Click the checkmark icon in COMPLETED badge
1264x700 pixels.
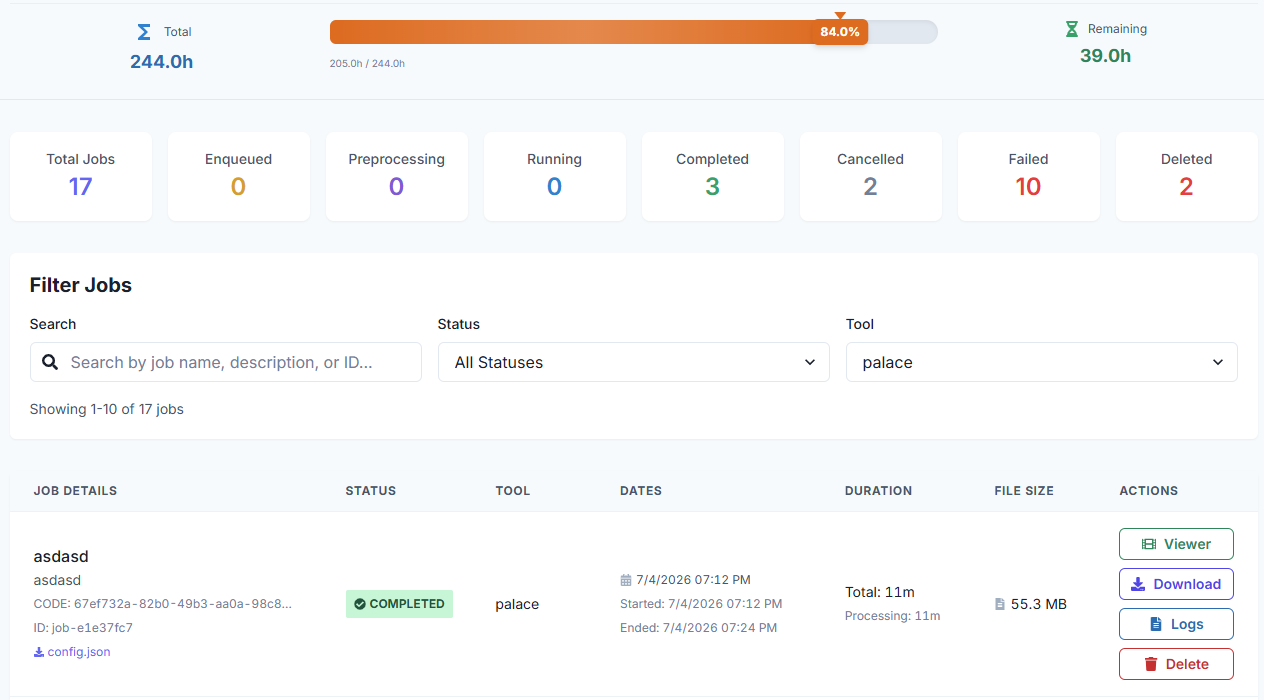tap(359, 604)
